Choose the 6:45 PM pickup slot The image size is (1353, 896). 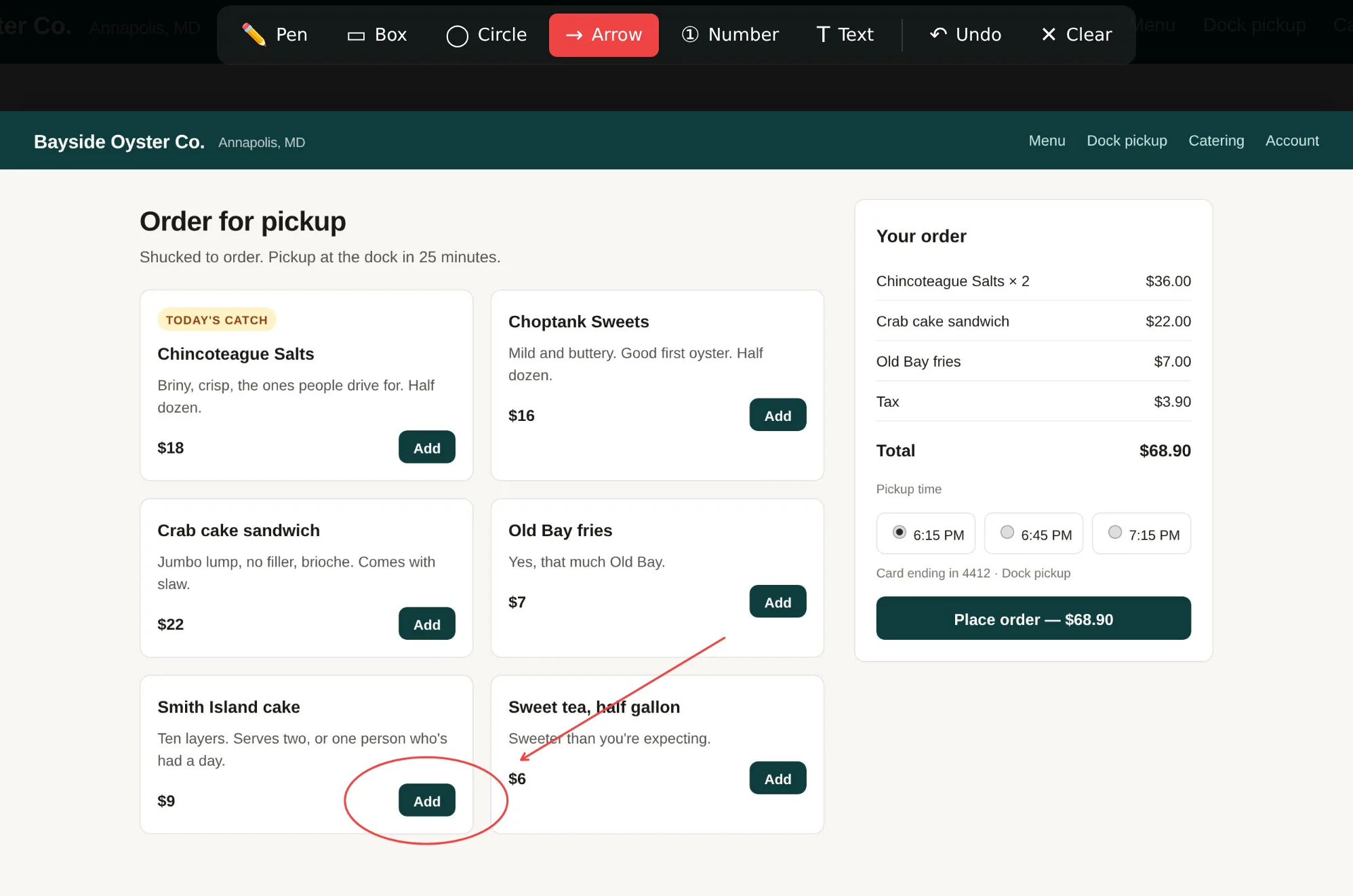tap(1033, 534)
